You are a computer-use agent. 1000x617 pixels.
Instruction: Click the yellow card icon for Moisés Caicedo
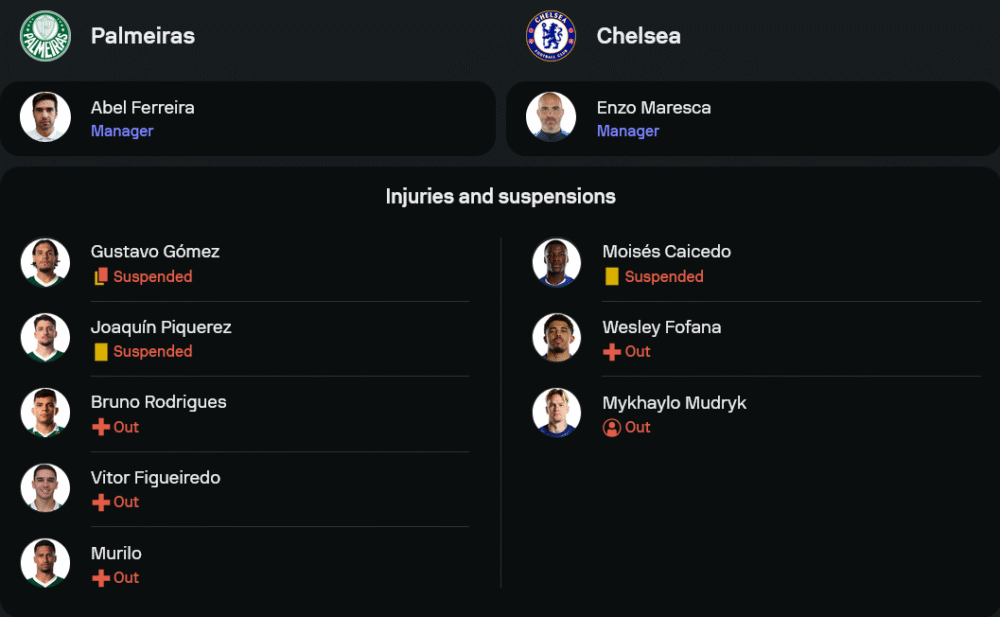point(612,277)
